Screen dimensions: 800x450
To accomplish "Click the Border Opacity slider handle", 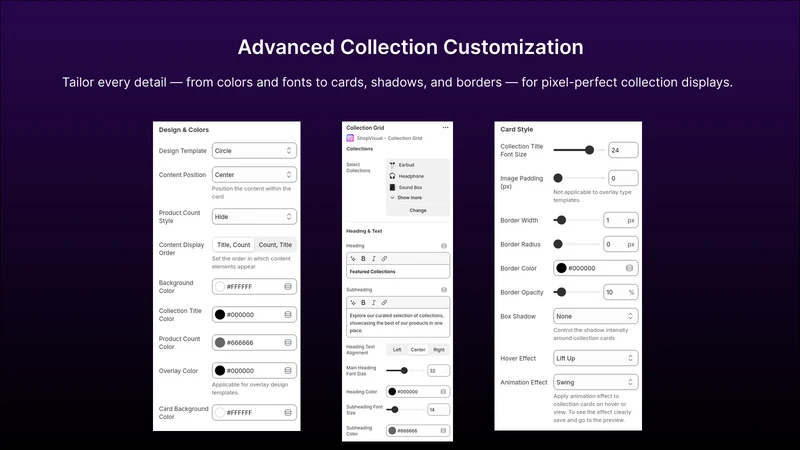I will (561, 292).
